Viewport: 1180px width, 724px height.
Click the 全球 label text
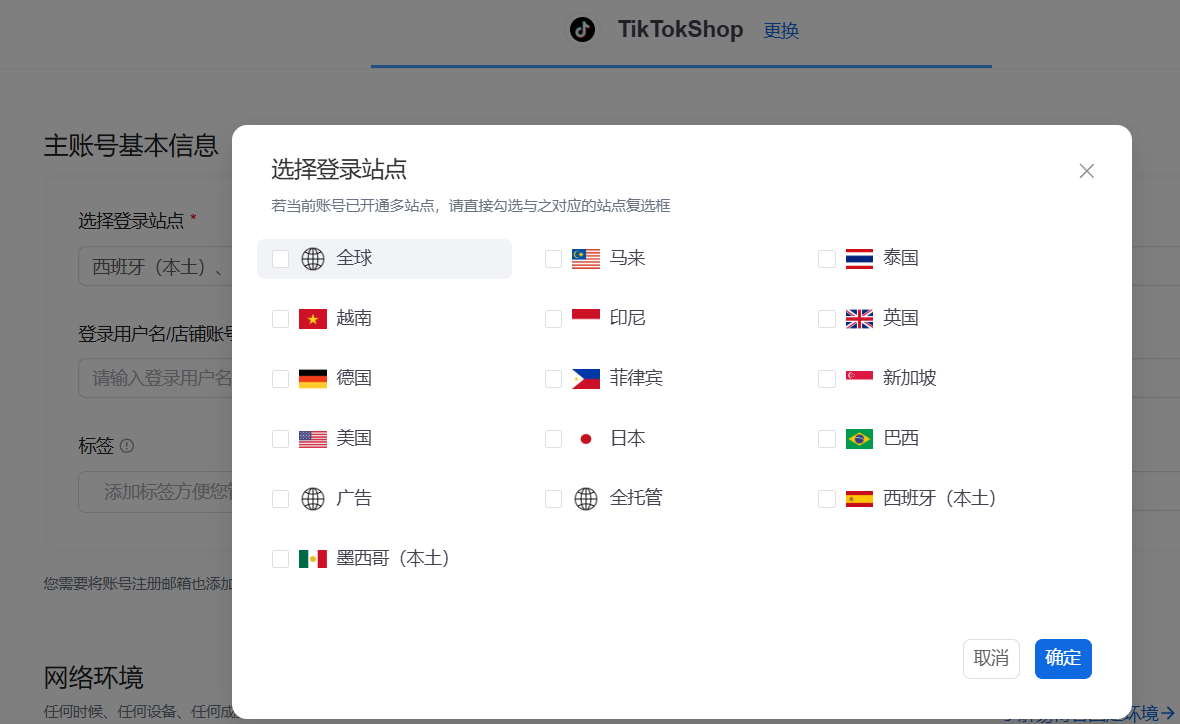click(354, 258)
